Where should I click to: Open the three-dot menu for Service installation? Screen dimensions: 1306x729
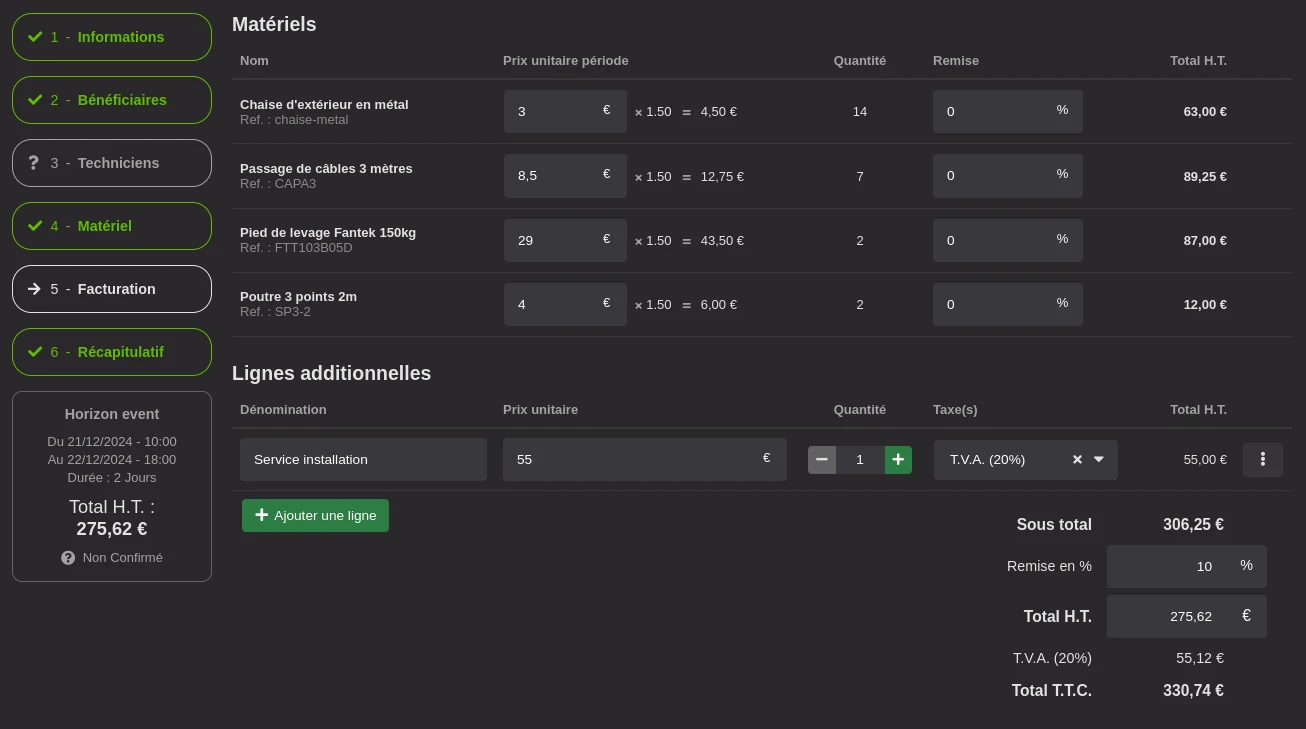[x=1262, y=460]
